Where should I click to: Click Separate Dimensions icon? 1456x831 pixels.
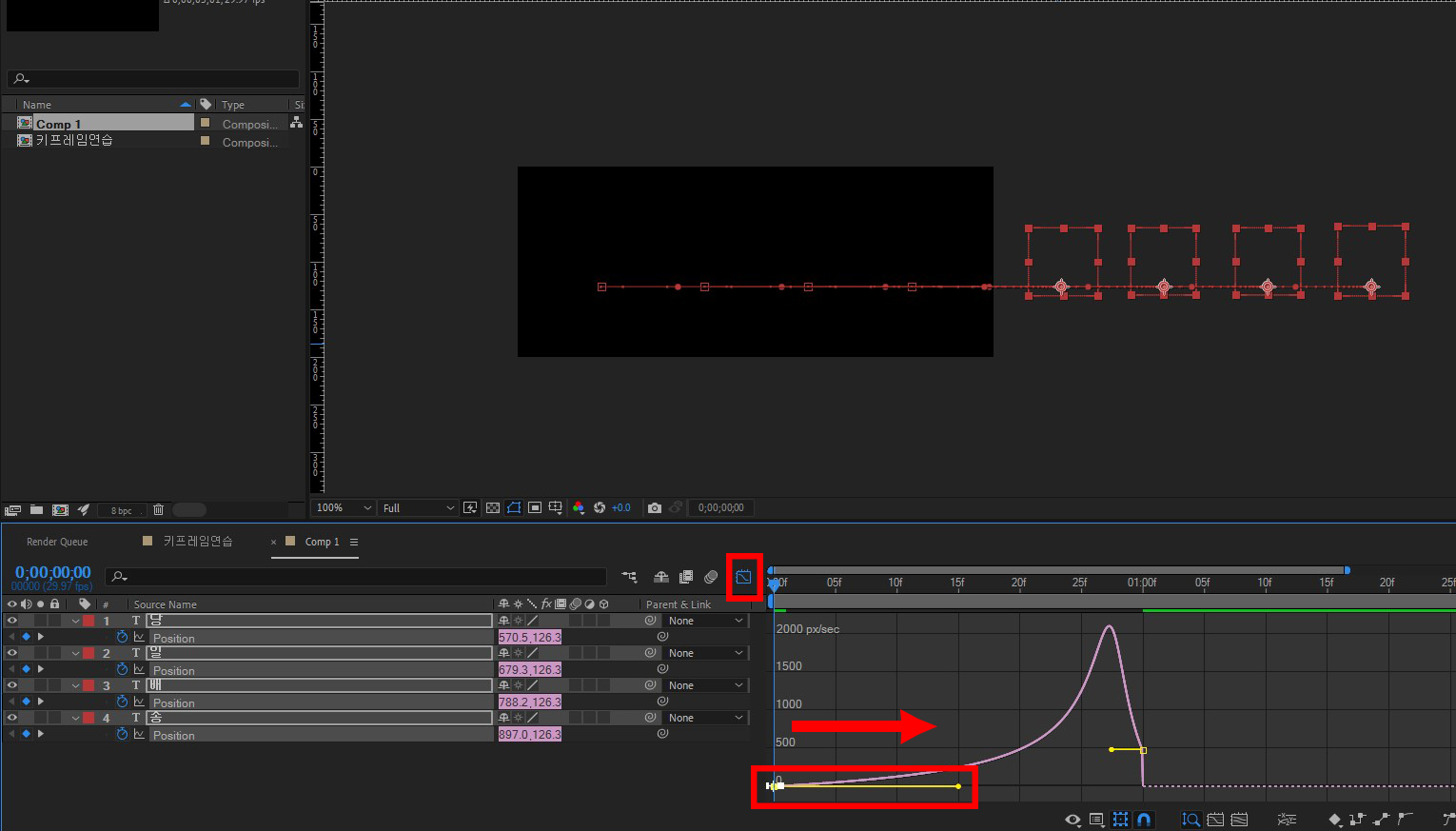(1287, 820)
